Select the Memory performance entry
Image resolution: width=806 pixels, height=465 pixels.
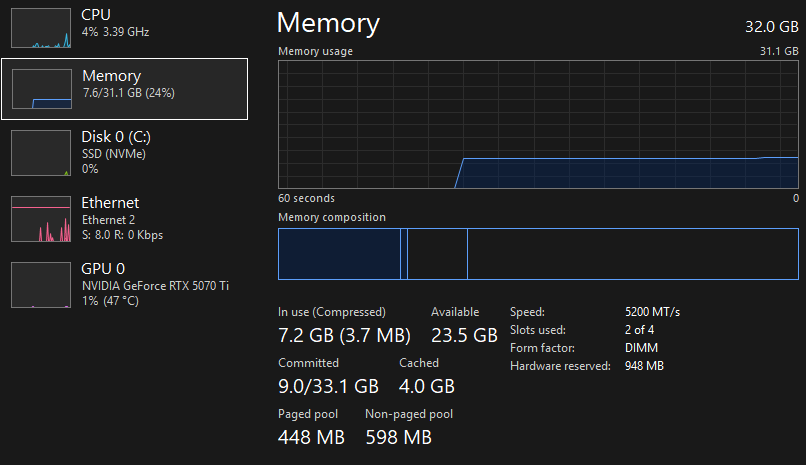pyautogui.click(x=124, y=89)
